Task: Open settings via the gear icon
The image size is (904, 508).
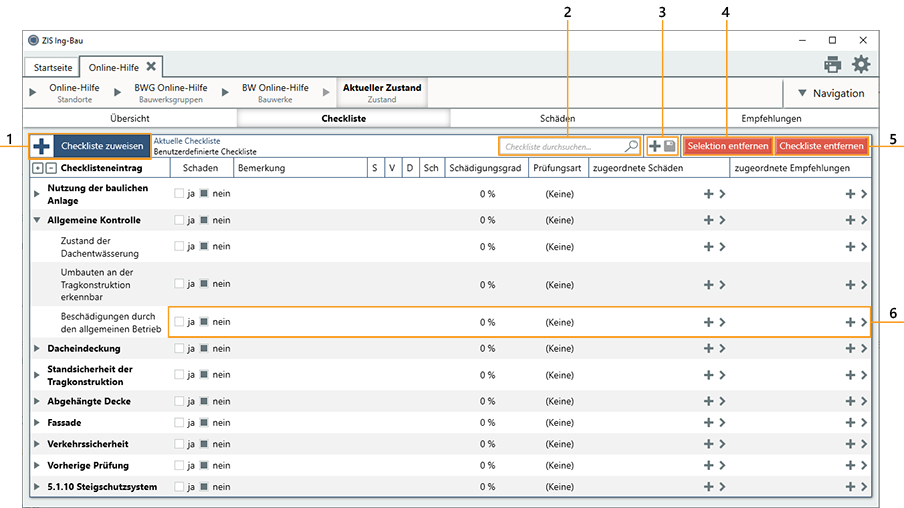Action: [860, 65]
